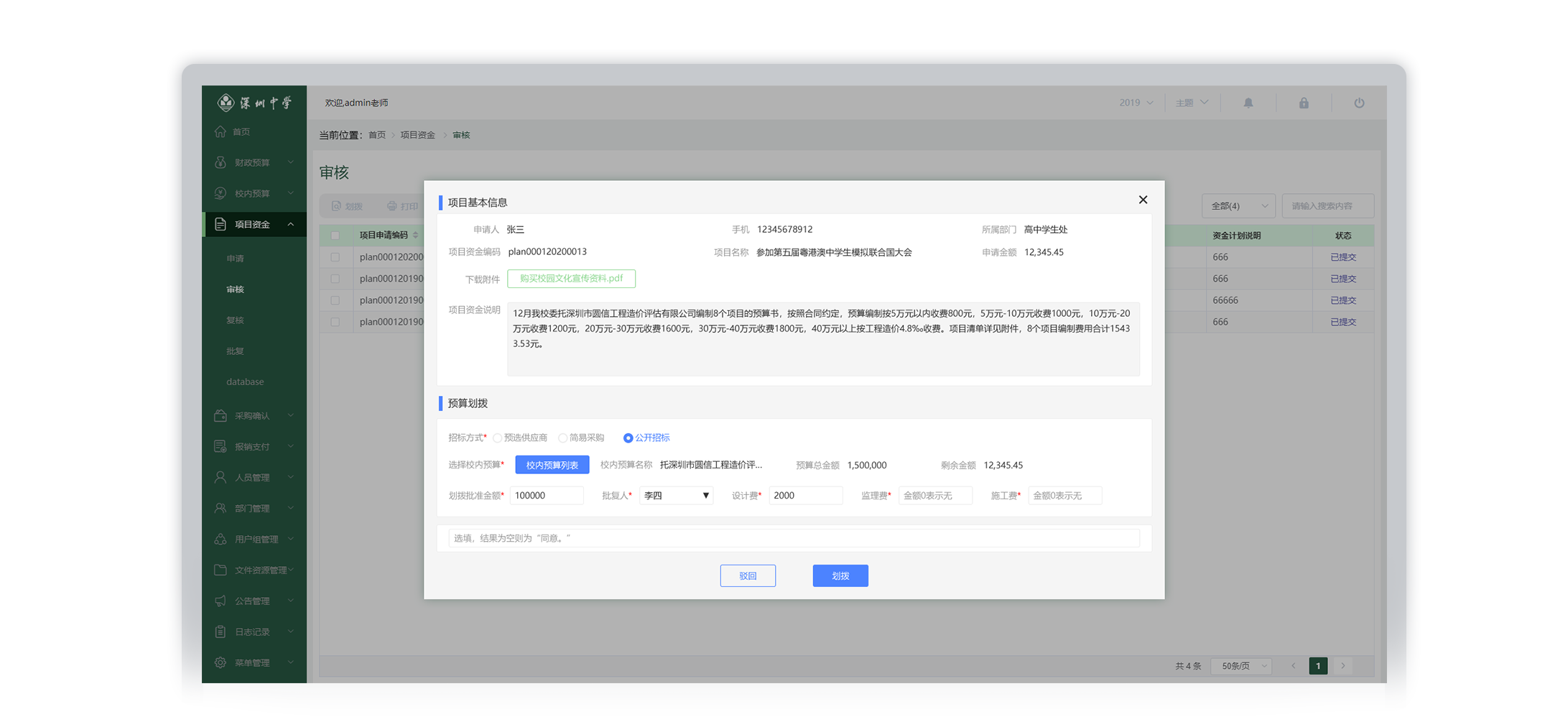Click the 公告管理 megaphone icon

pos(221,601)
